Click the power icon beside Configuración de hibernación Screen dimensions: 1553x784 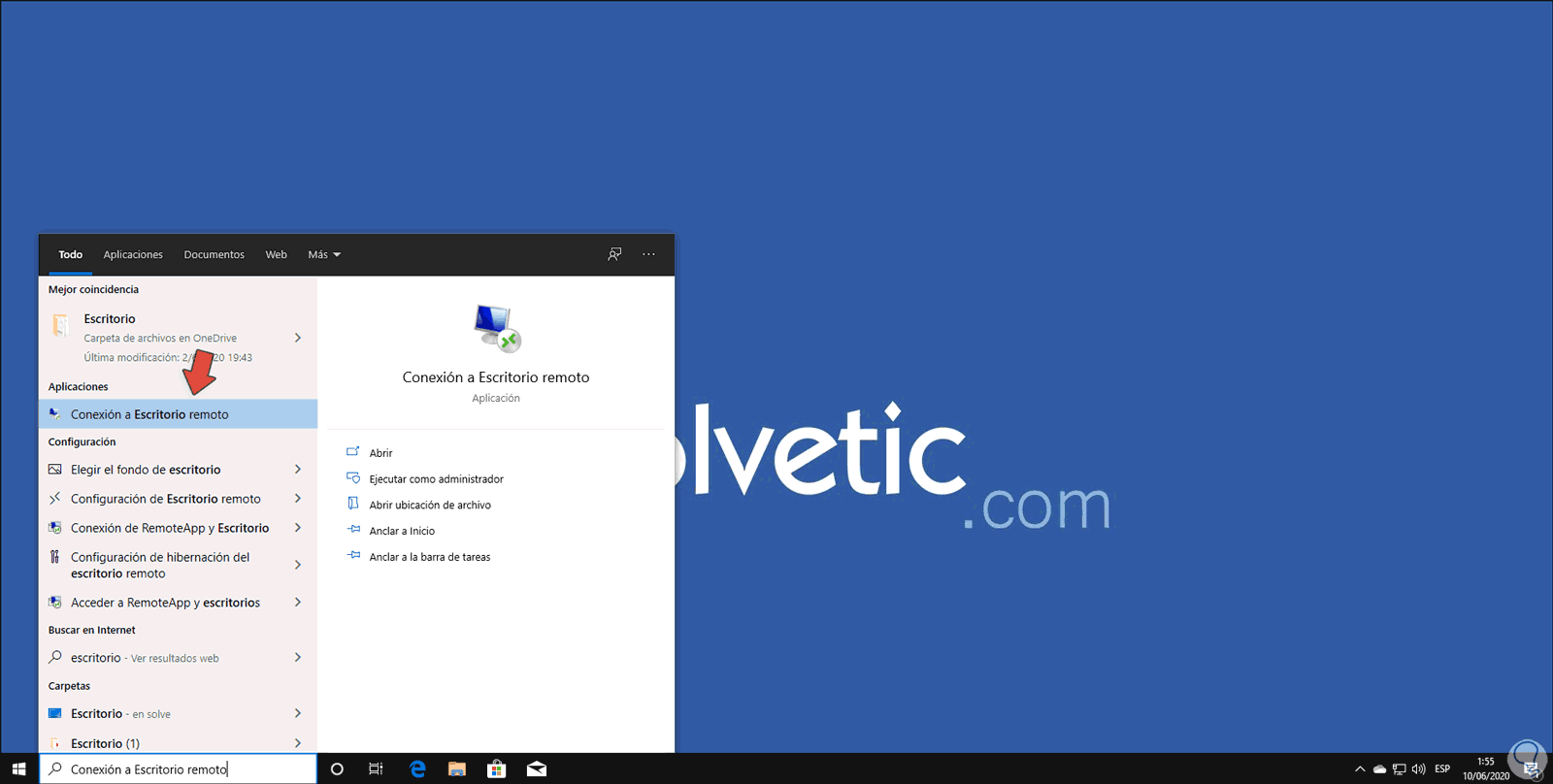pyautogui.click(x=55, y=557)
